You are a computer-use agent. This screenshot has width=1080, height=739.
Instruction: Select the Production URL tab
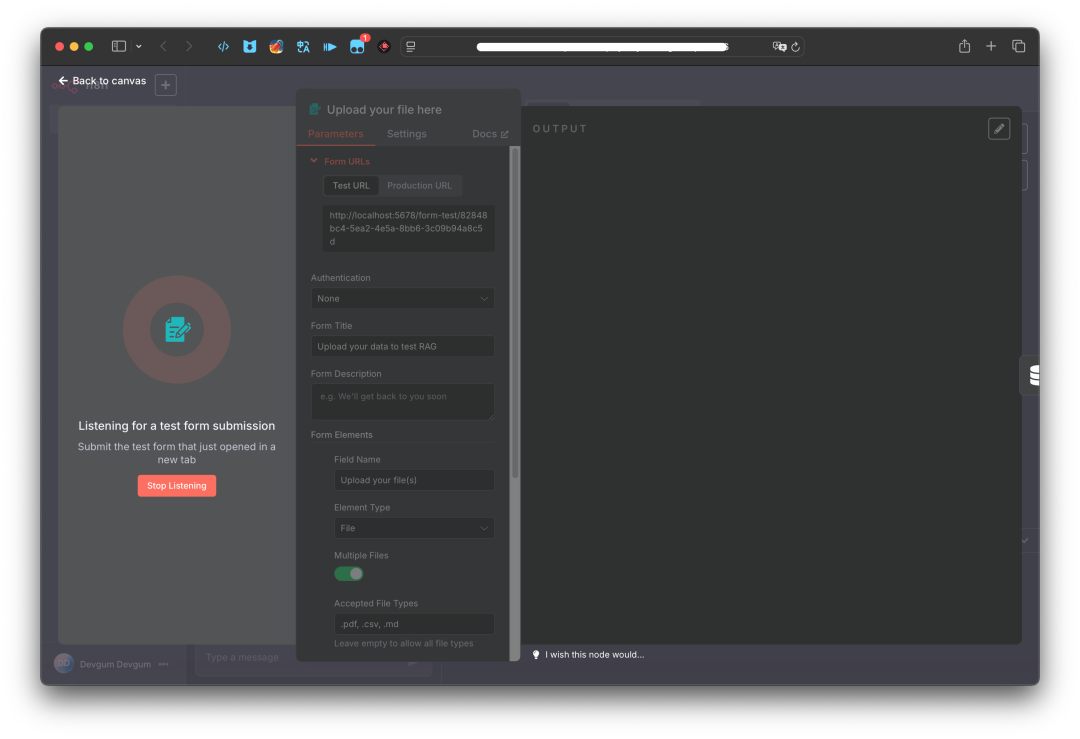[419, 186]
